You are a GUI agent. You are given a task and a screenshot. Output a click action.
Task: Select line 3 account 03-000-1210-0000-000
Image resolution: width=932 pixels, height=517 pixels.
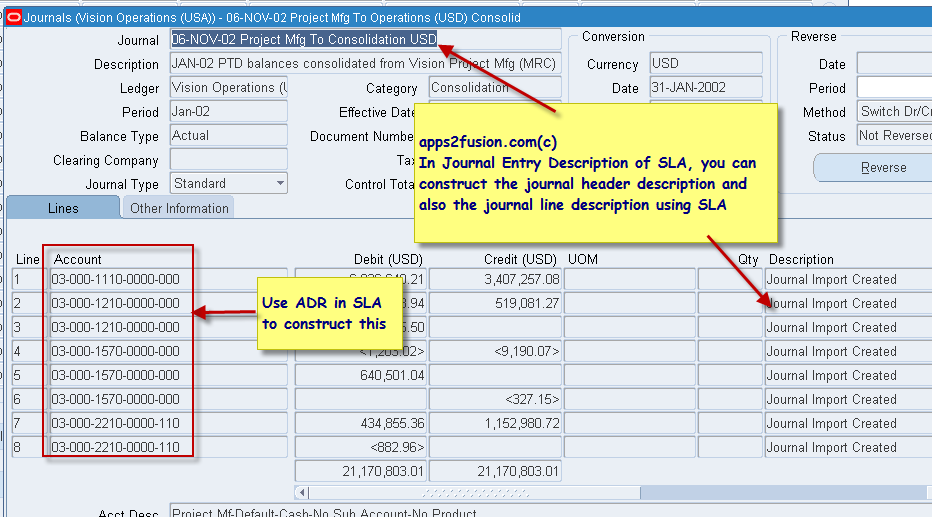[x=168, y=327]
